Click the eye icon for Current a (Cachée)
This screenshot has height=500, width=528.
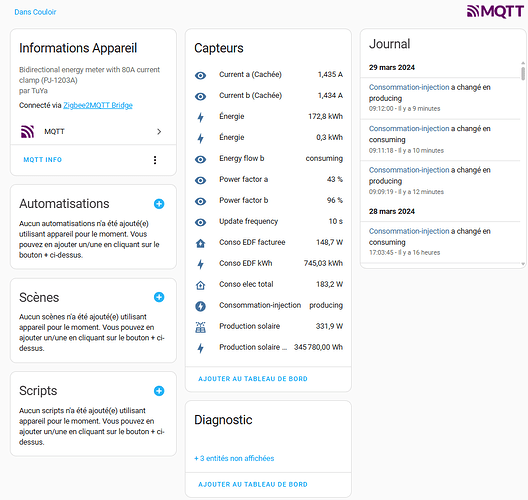click(x=200, y=75)
